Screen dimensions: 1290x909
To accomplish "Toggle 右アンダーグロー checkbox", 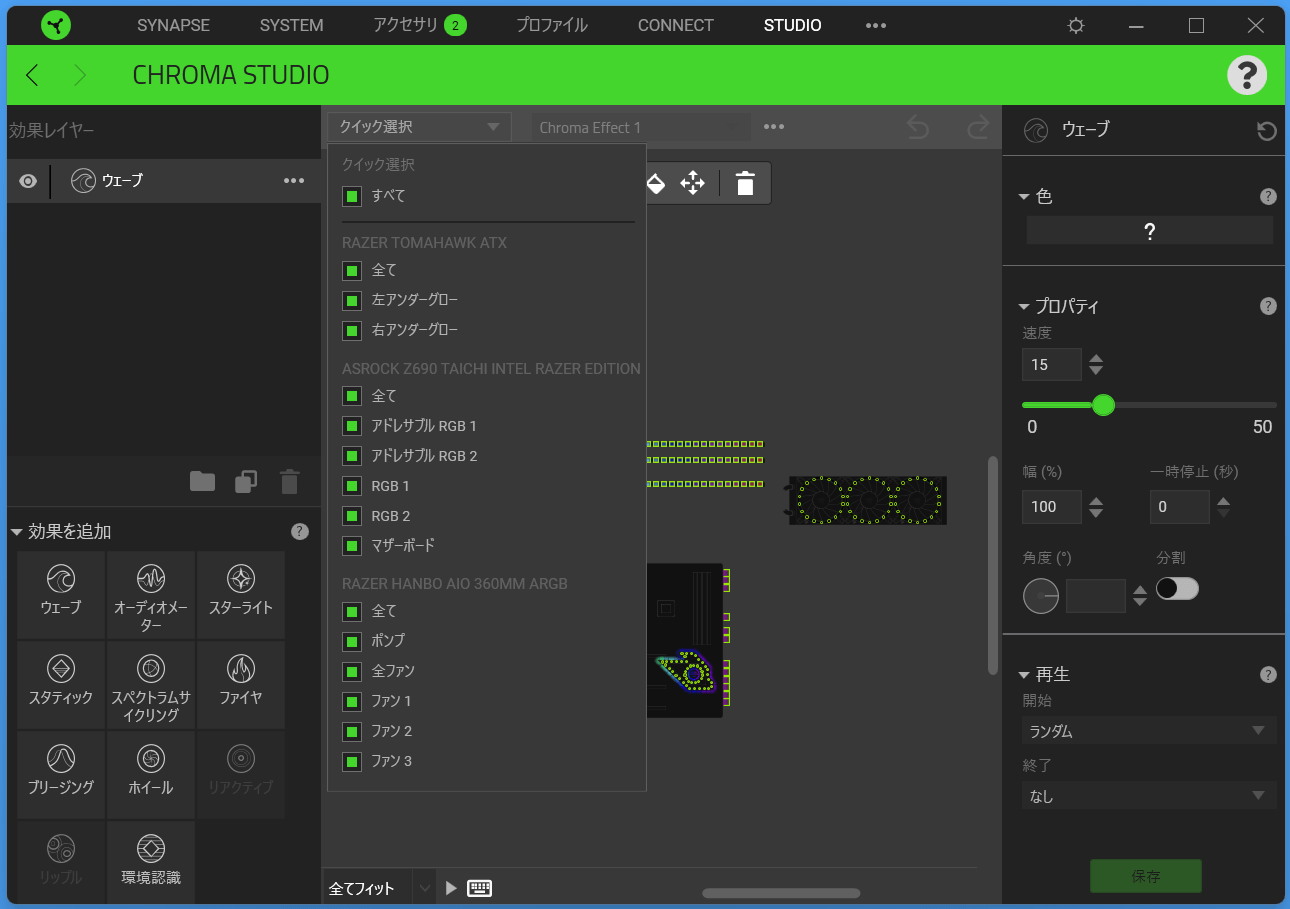I will pos(351,330).
